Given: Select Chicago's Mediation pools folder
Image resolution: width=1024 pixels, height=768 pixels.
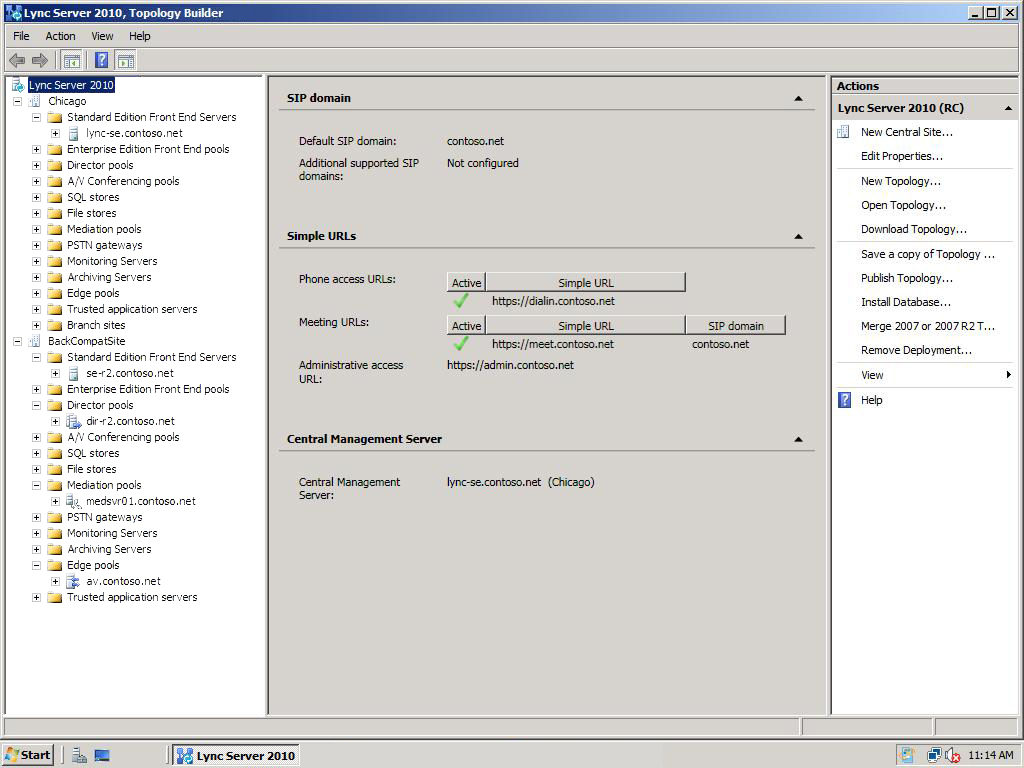Looking at the screenshot, I should pos(104,229).
